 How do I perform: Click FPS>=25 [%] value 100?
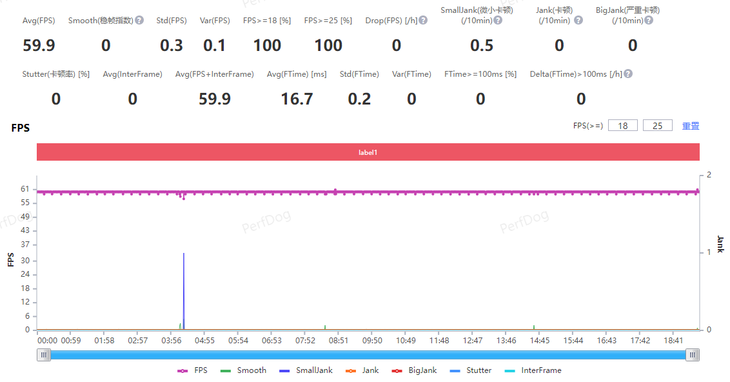click(x=328, y=46)
